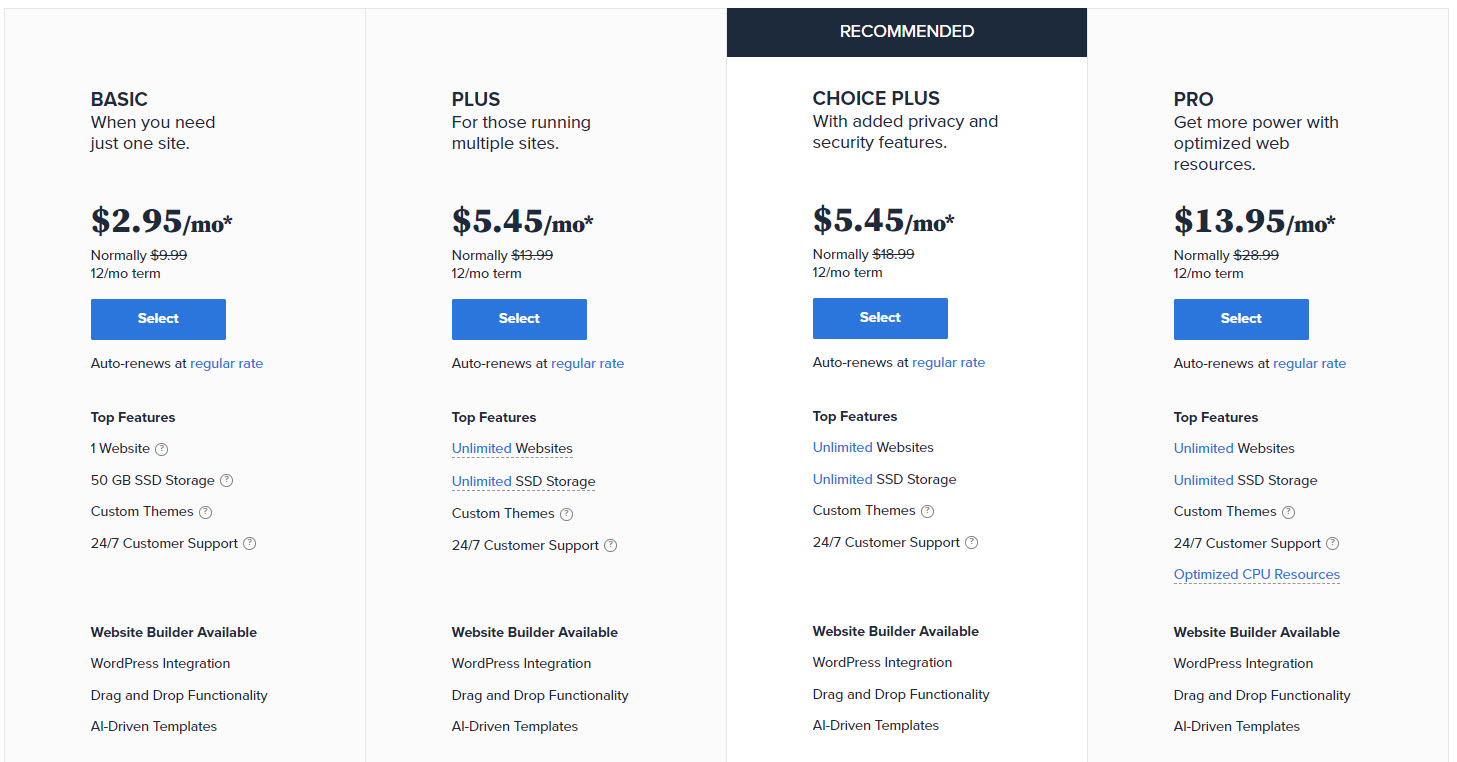Select the Pro hosting plan
Viewport: 1457px width, 762px height.
click(x=1241, y=319)
